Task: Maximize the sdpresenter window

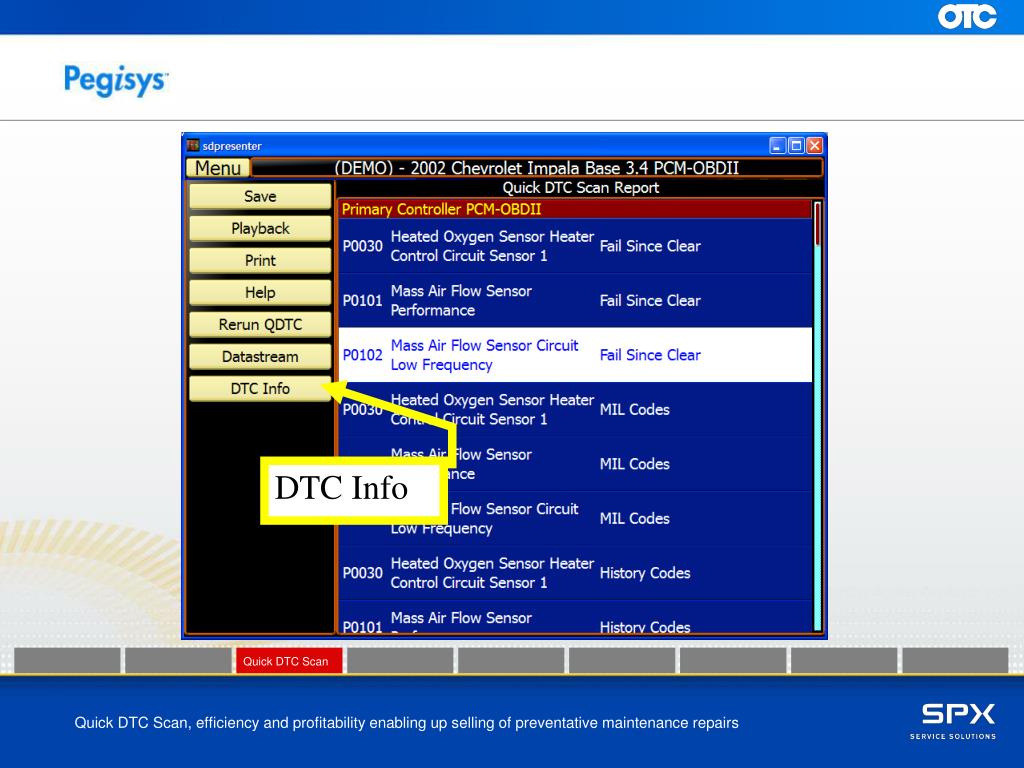Action: click(x=796, y=146)
